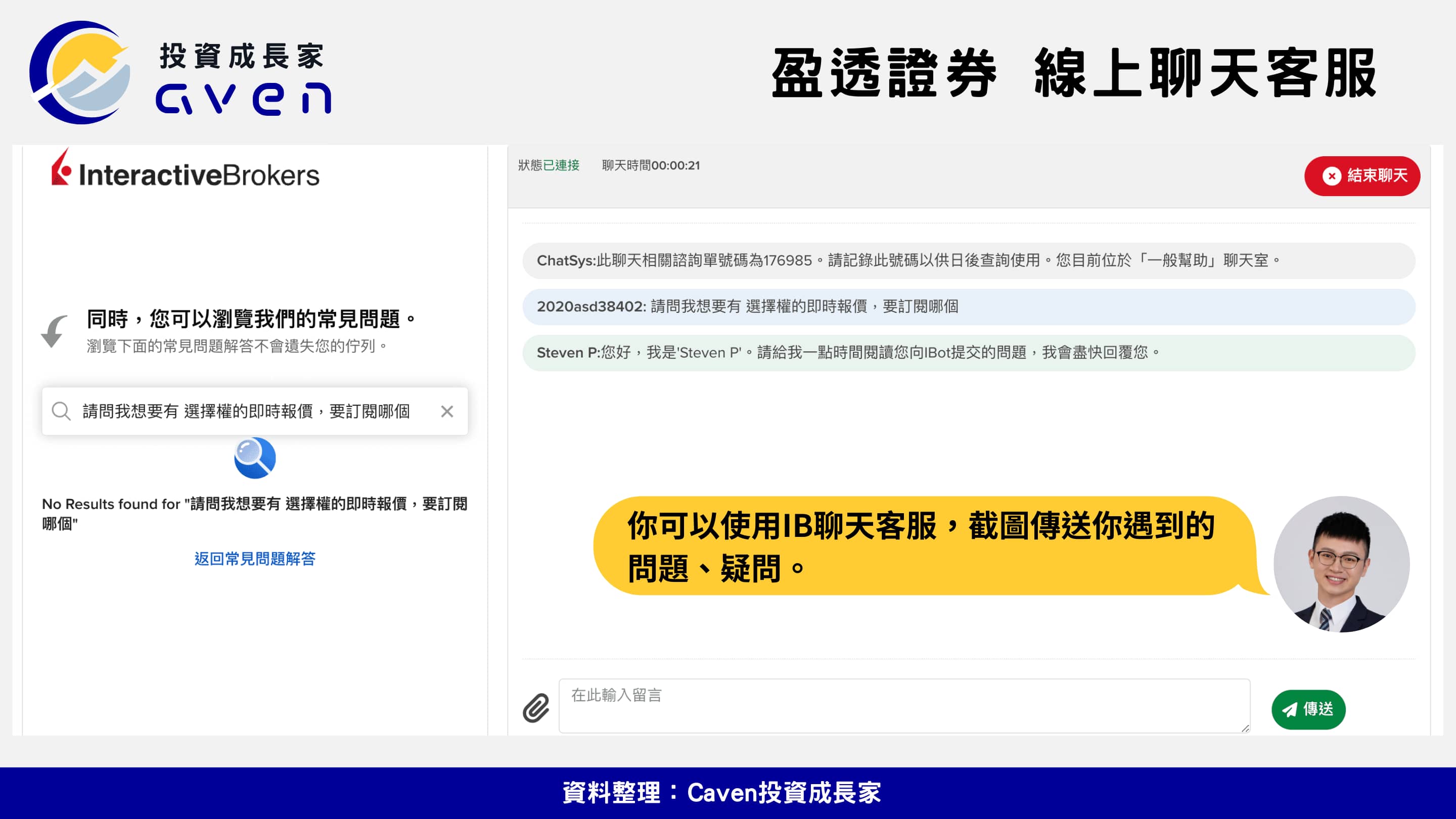Select the ChatSys message with ticket 176985
The width and height of the screenshot is (1456, 819).
(x=969, y=260)
